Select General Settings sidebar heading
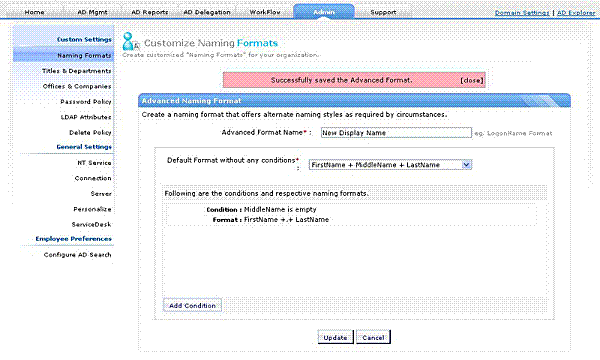Viewport: 600px width, 360px height. pyautogui.click(x=84, y=147)
